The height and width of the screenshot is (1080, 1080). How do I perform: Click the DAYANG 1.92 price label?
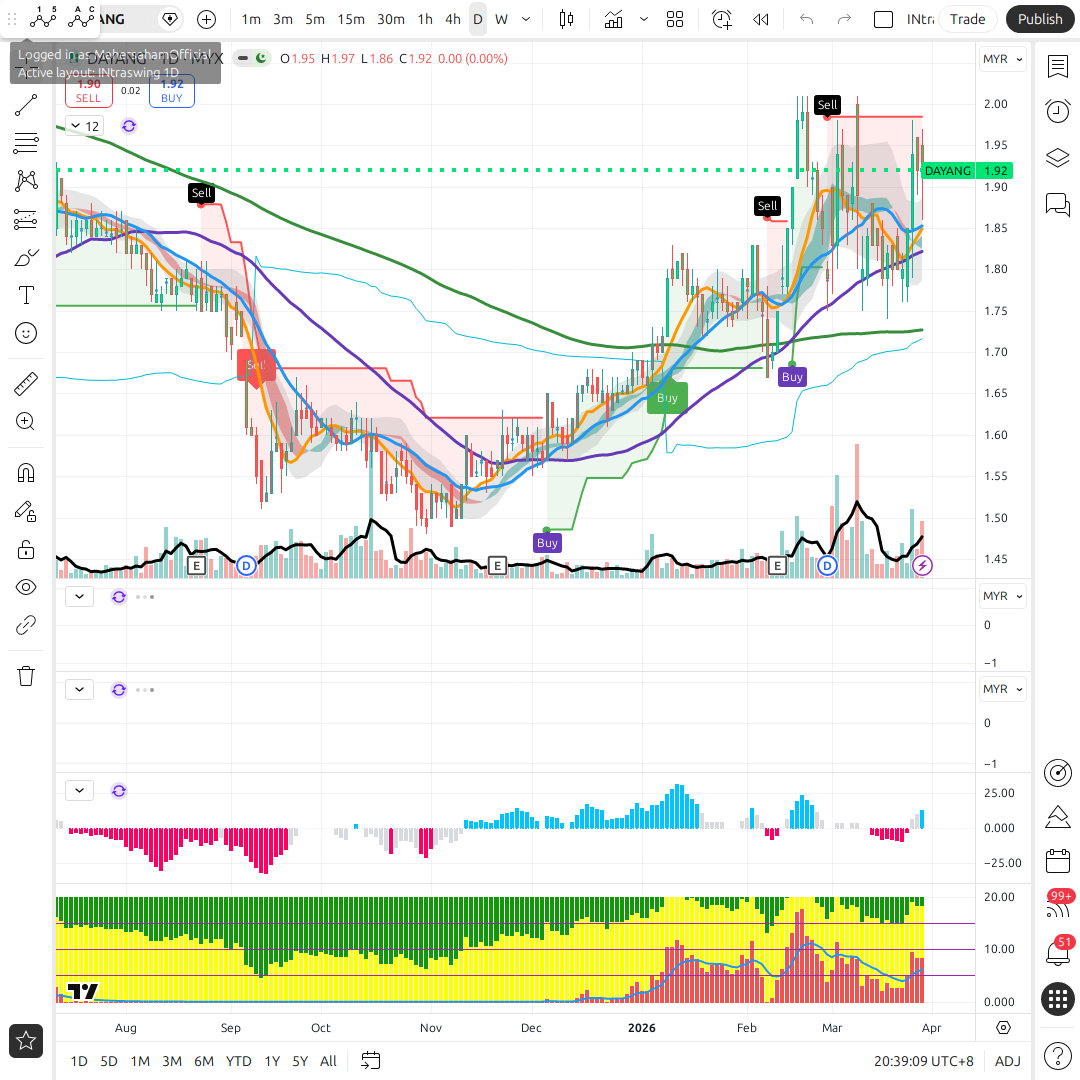[967, 171]
